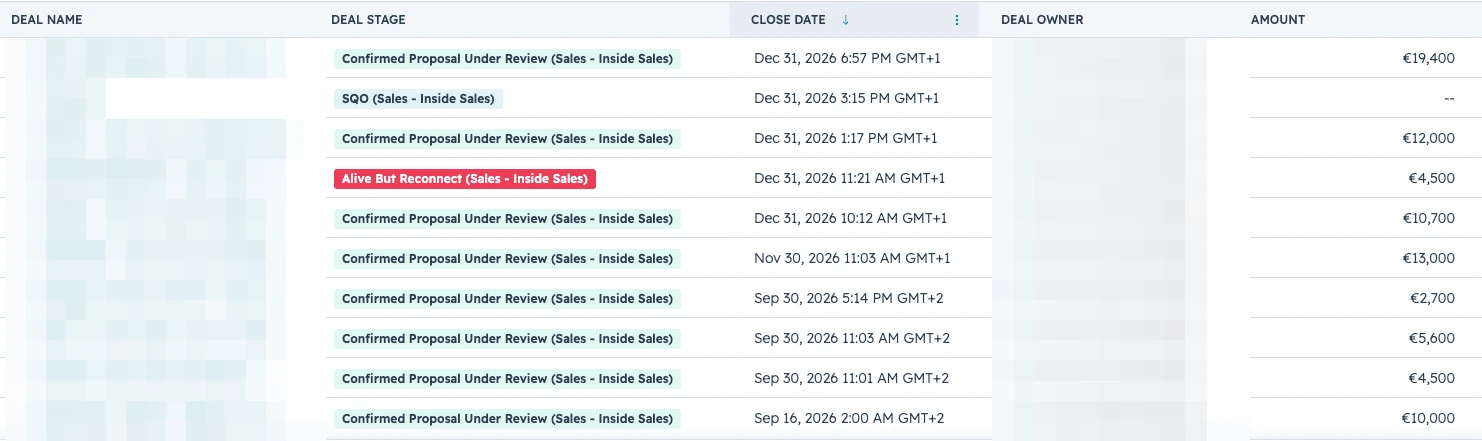Click the Deal Stage column header

pos(368,20)
